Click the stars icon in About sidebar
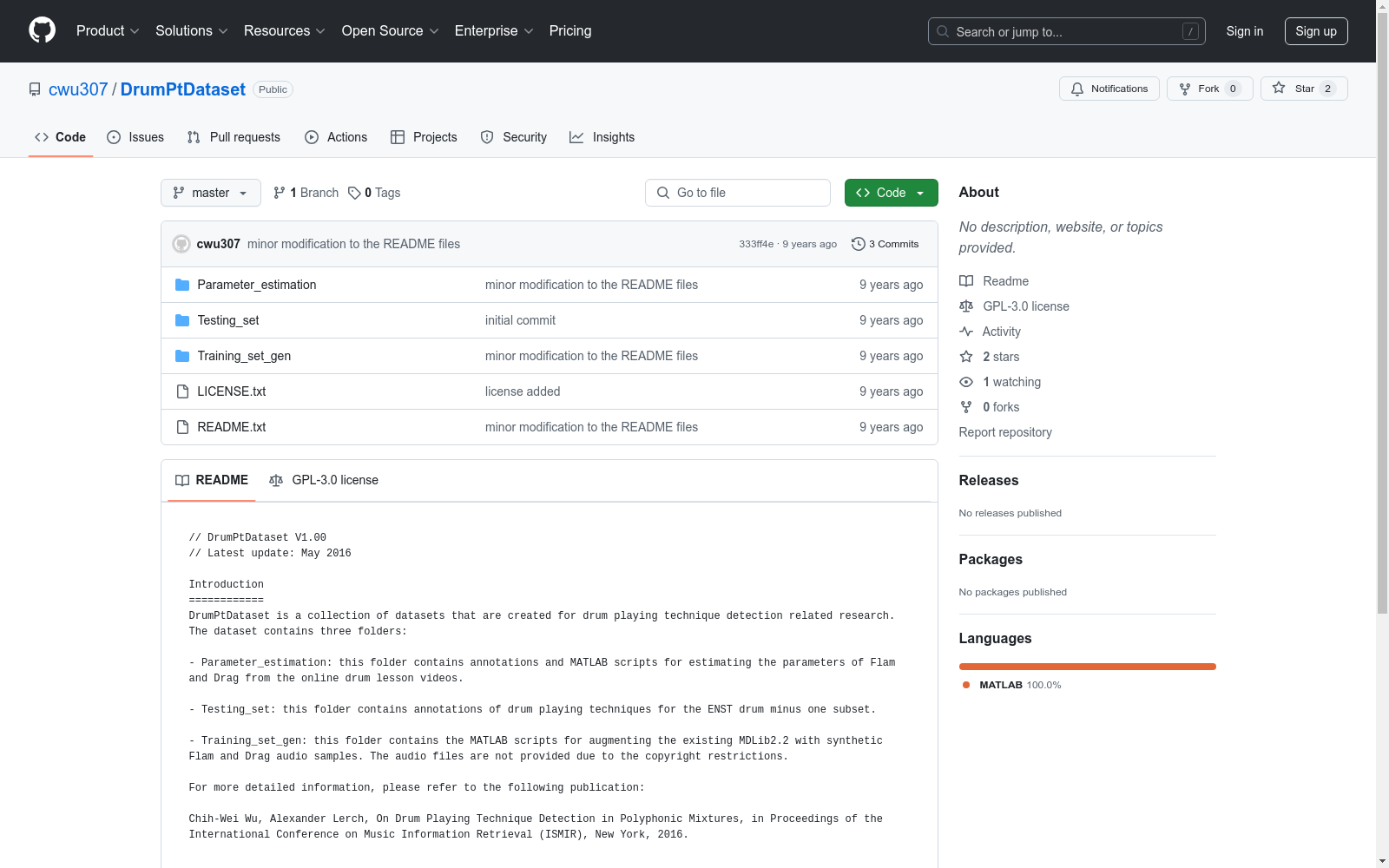Image resolution: width=1389 pixels, height=868 pixels. 966,357
